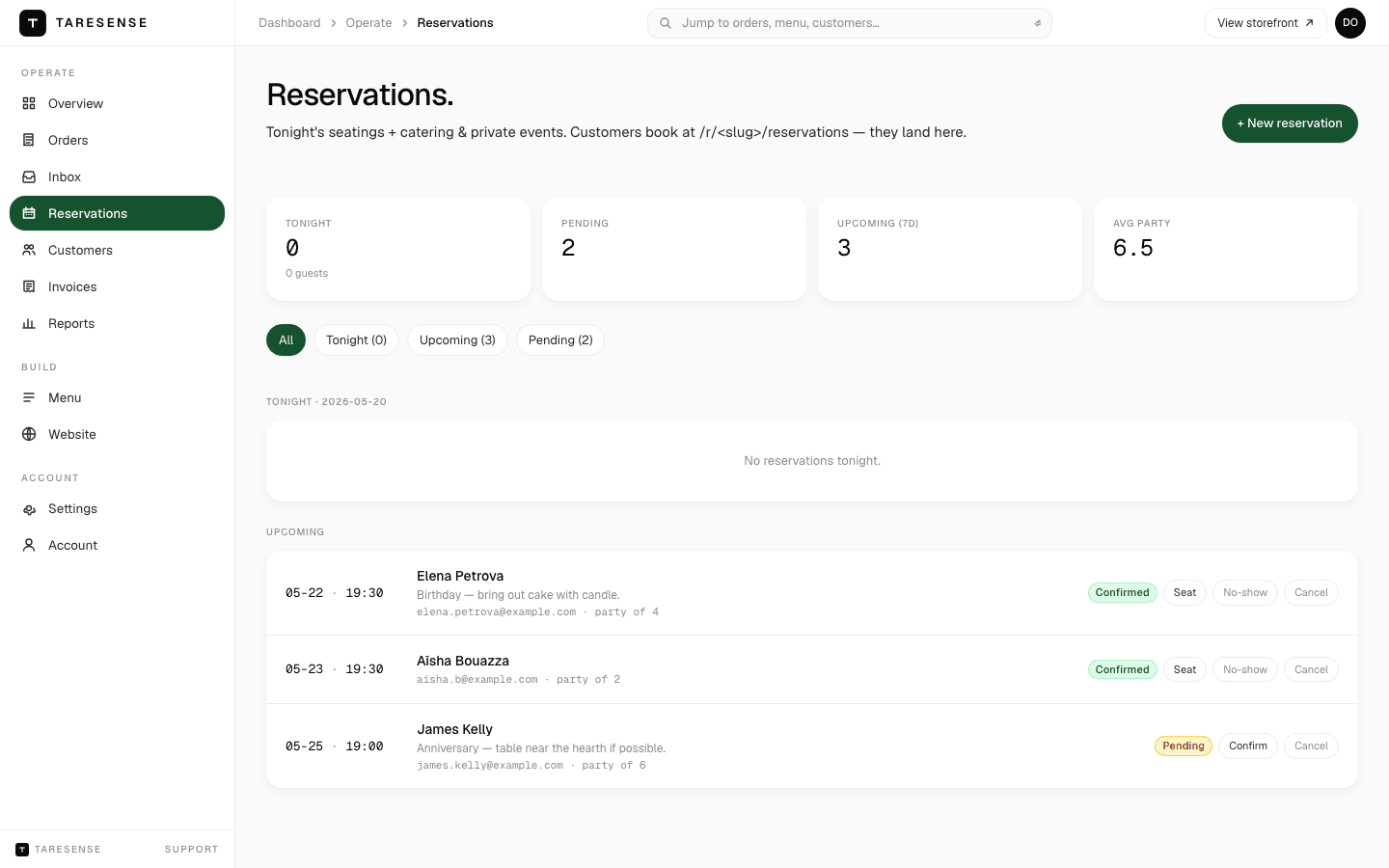Click the Orders receipt icon in sidebar

pyautogui.click(x=29, y=140)
